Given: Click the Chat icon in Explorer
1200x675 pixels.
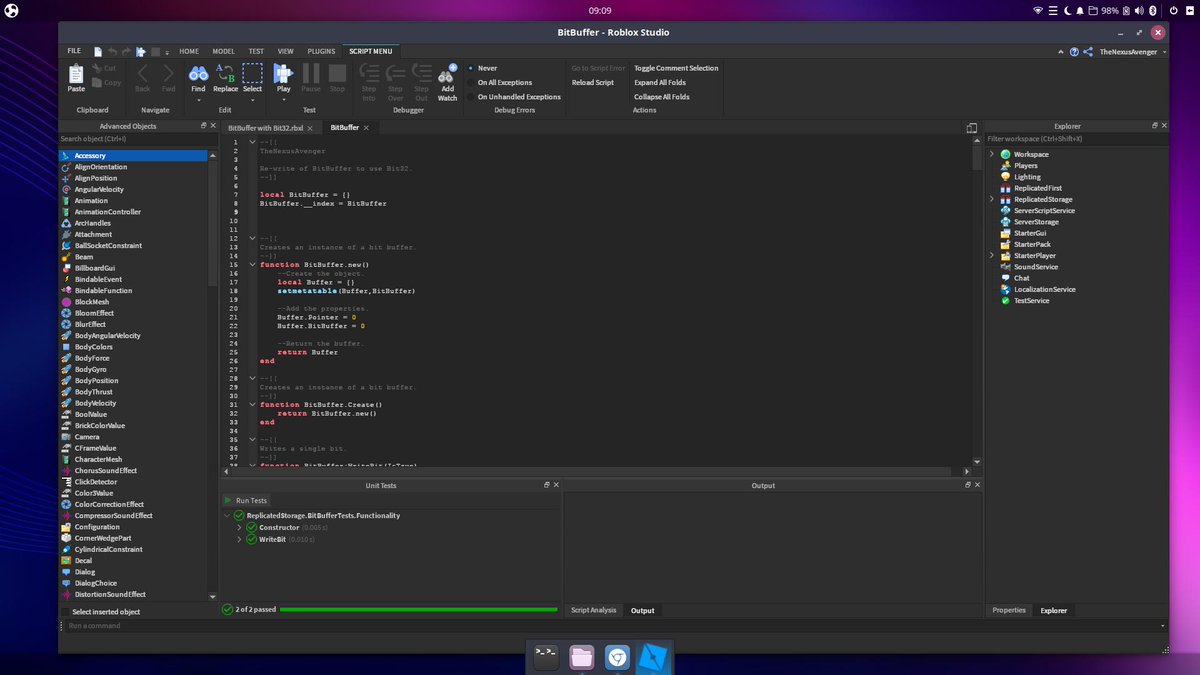Looking at the screenshot, I should coord(1005,278).
